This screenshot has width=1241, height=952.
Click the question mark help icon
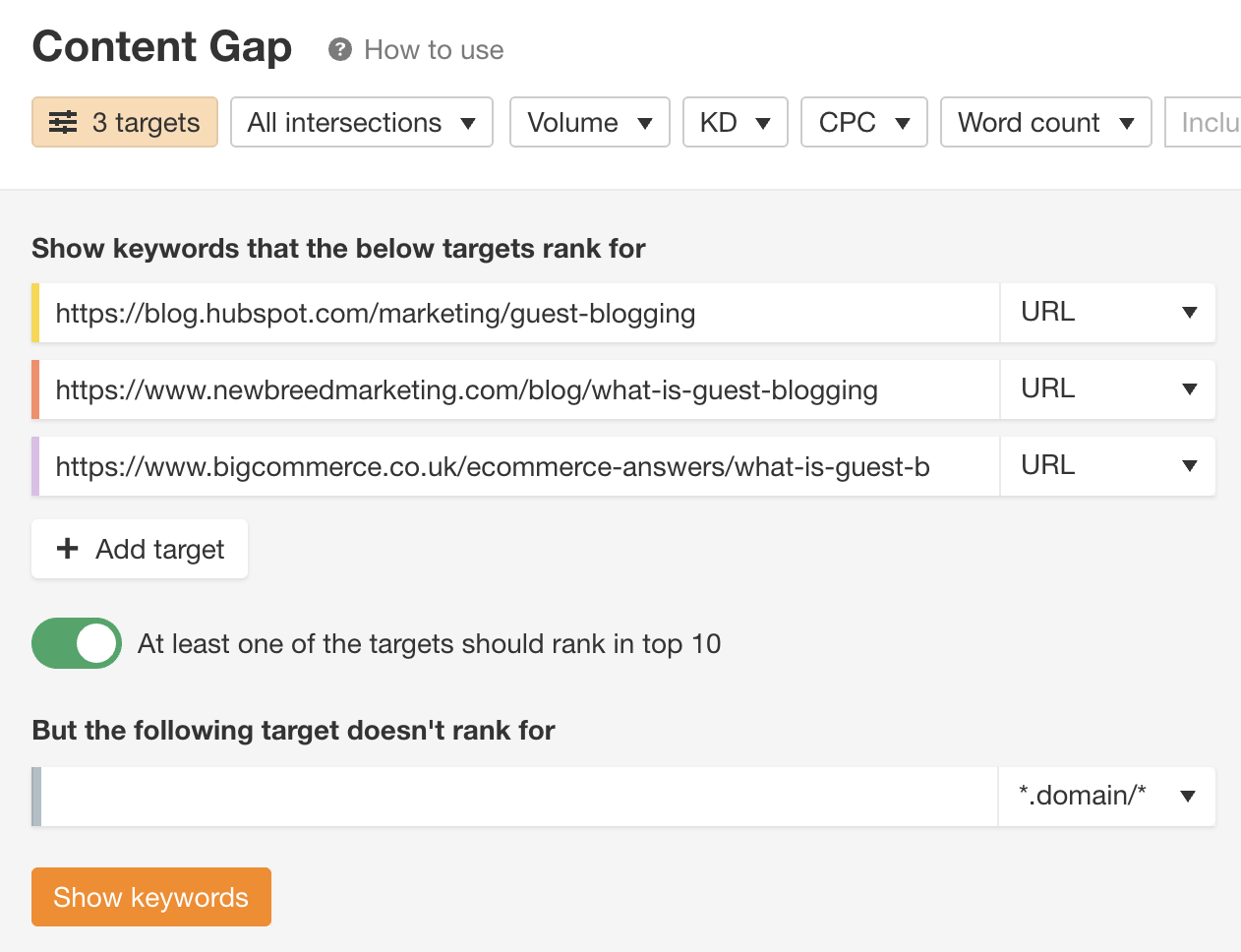click(x=340, y=50)
